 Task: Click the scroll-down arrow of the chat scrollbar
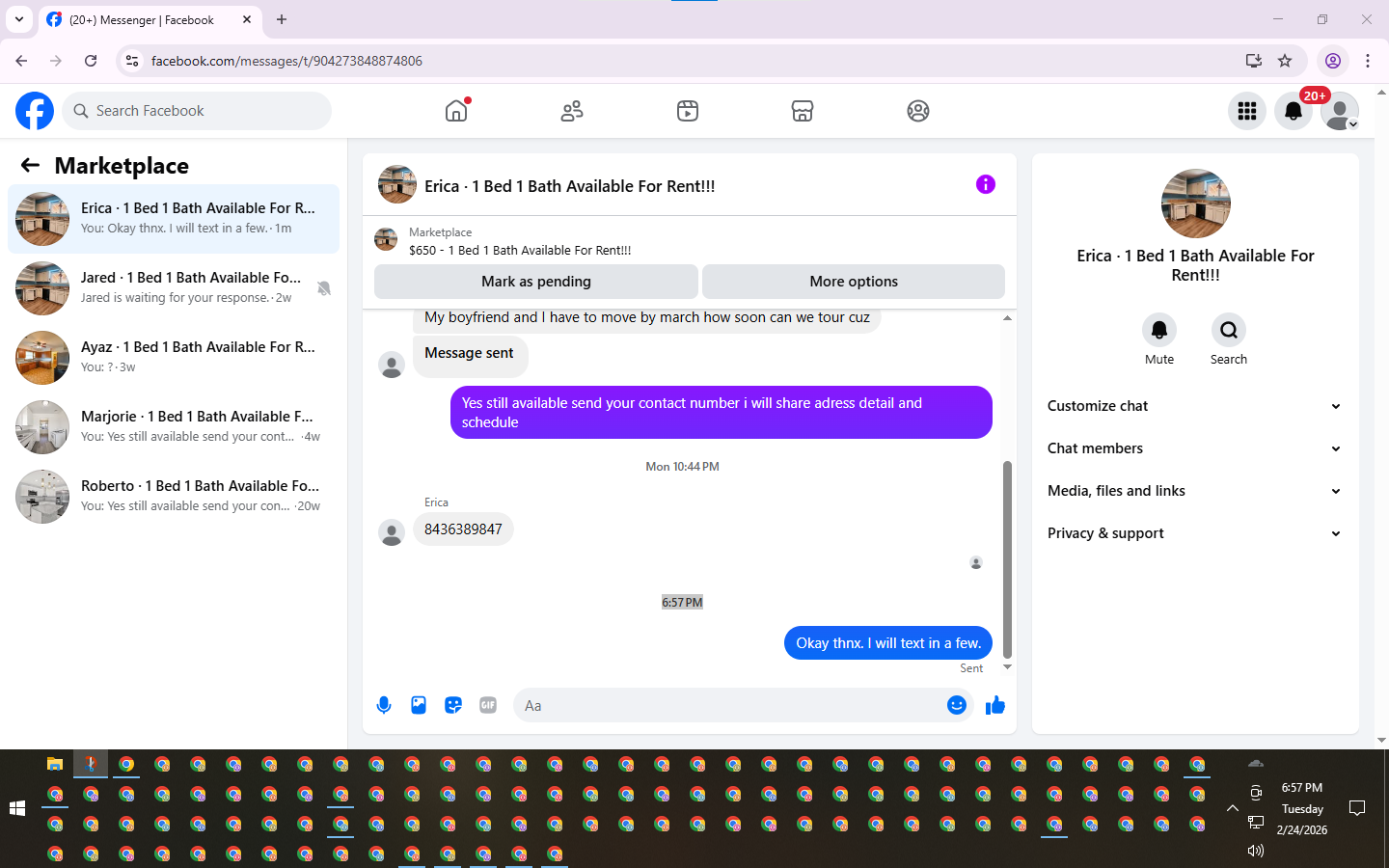point(1007,667)
